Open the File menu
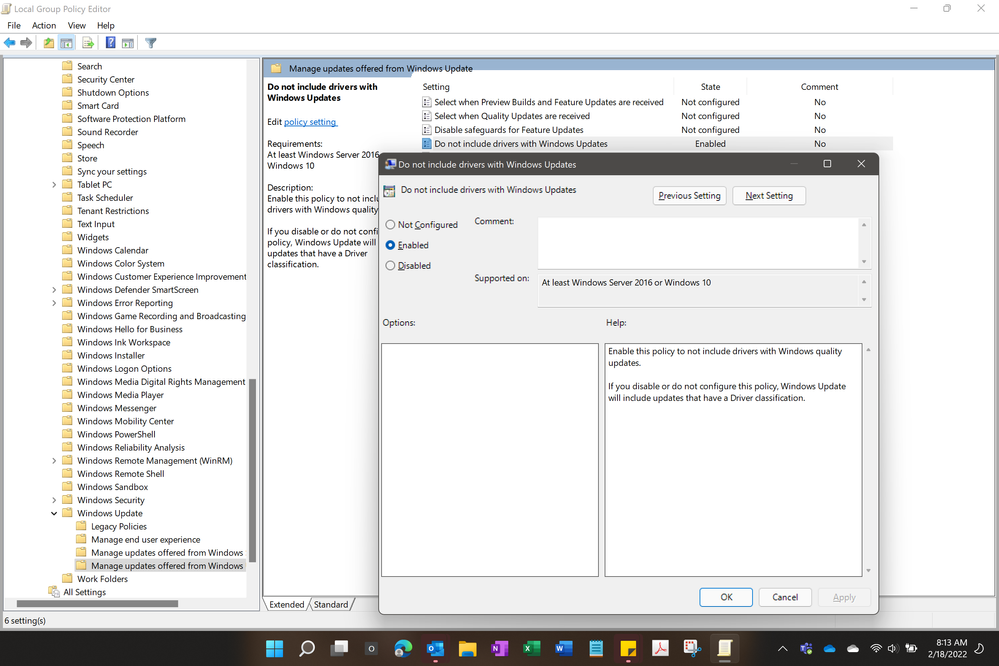The height and width of the screenshot is (666, 999). coord(14,25)
